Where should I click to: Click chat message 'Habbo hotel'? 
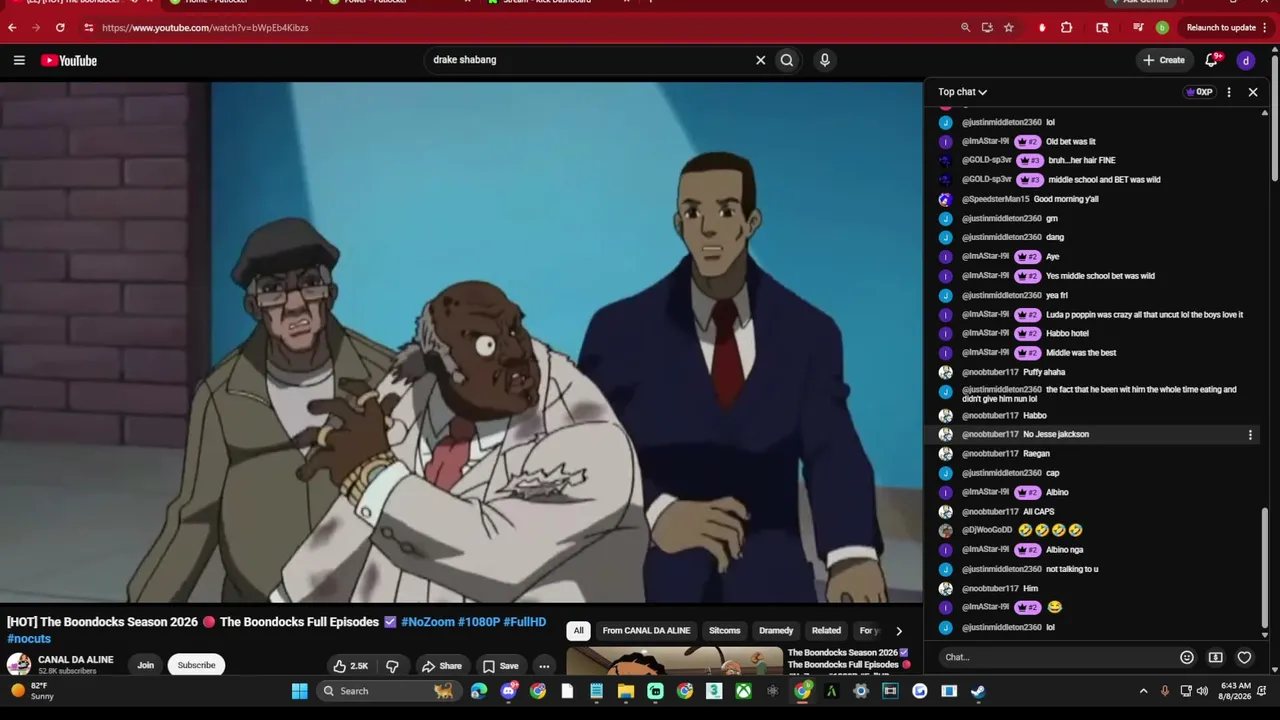(x=1067, y=333)
